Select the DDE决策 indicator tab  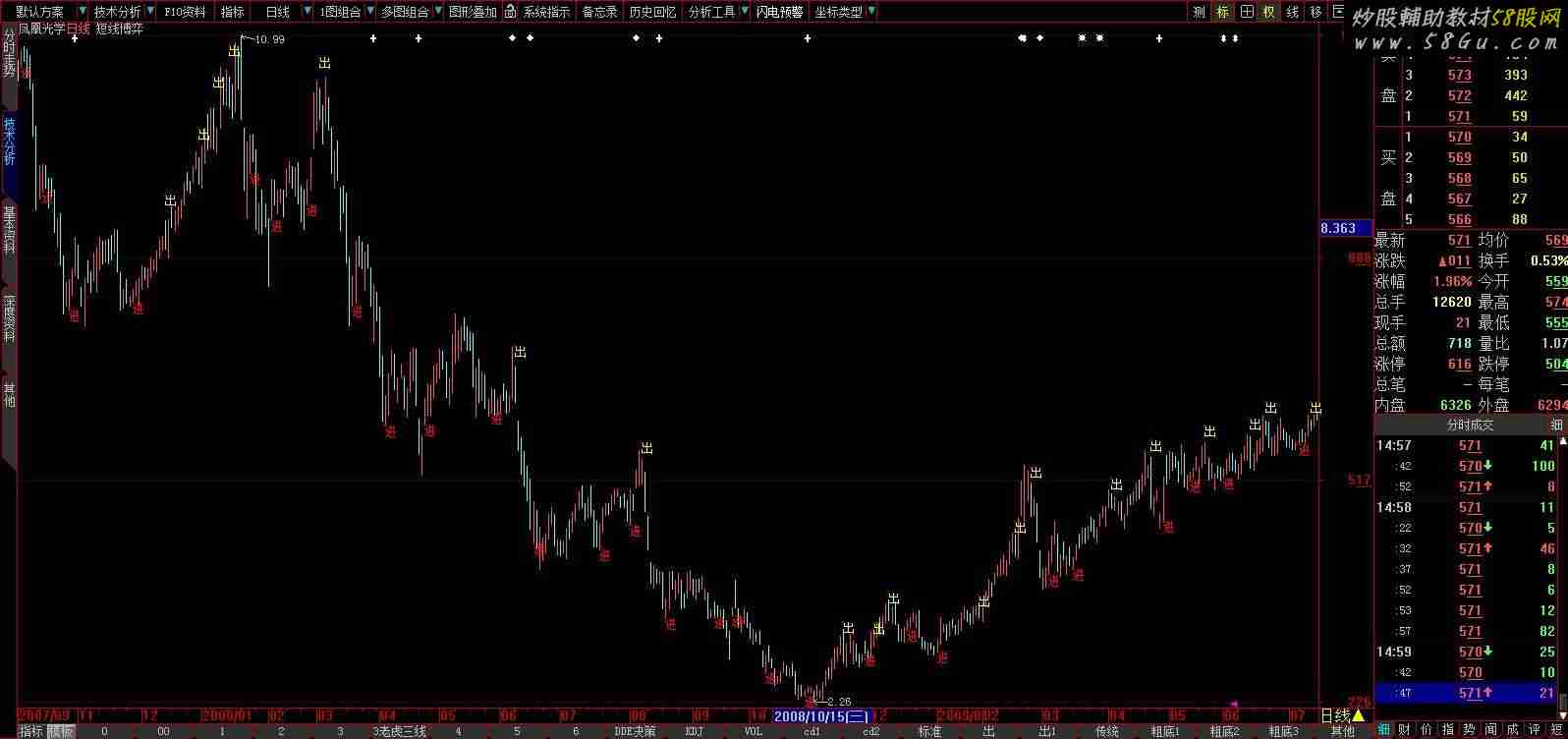point(635,731)
